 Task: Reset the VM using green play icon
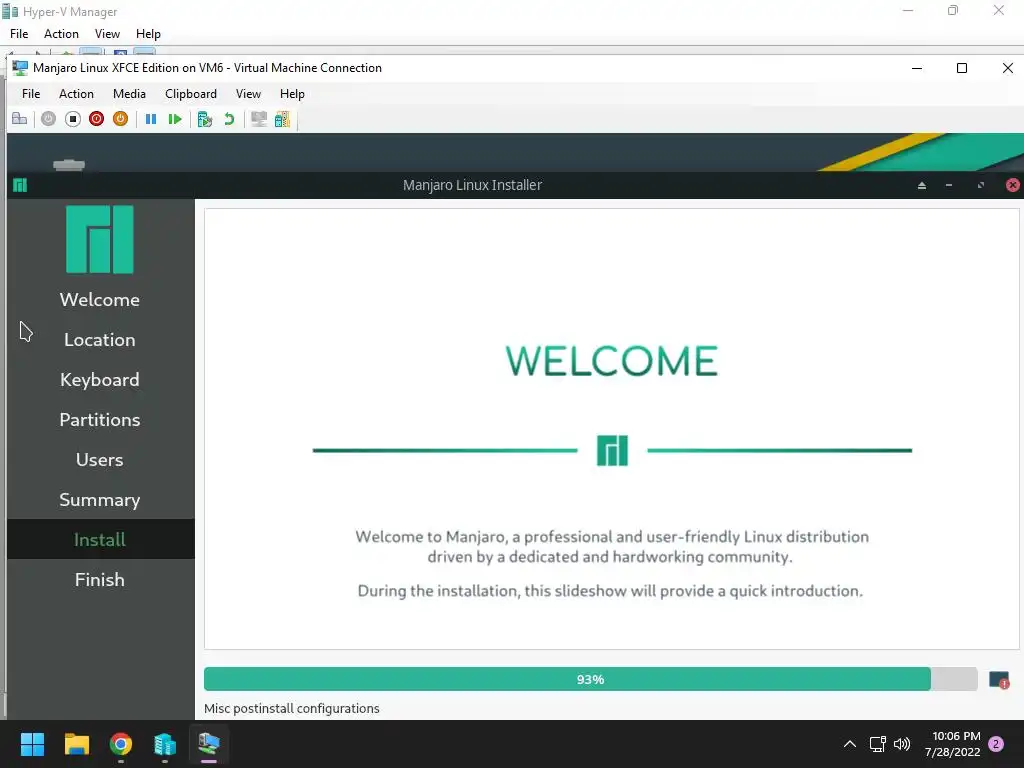pyautogui.click(x=174, y=119)
